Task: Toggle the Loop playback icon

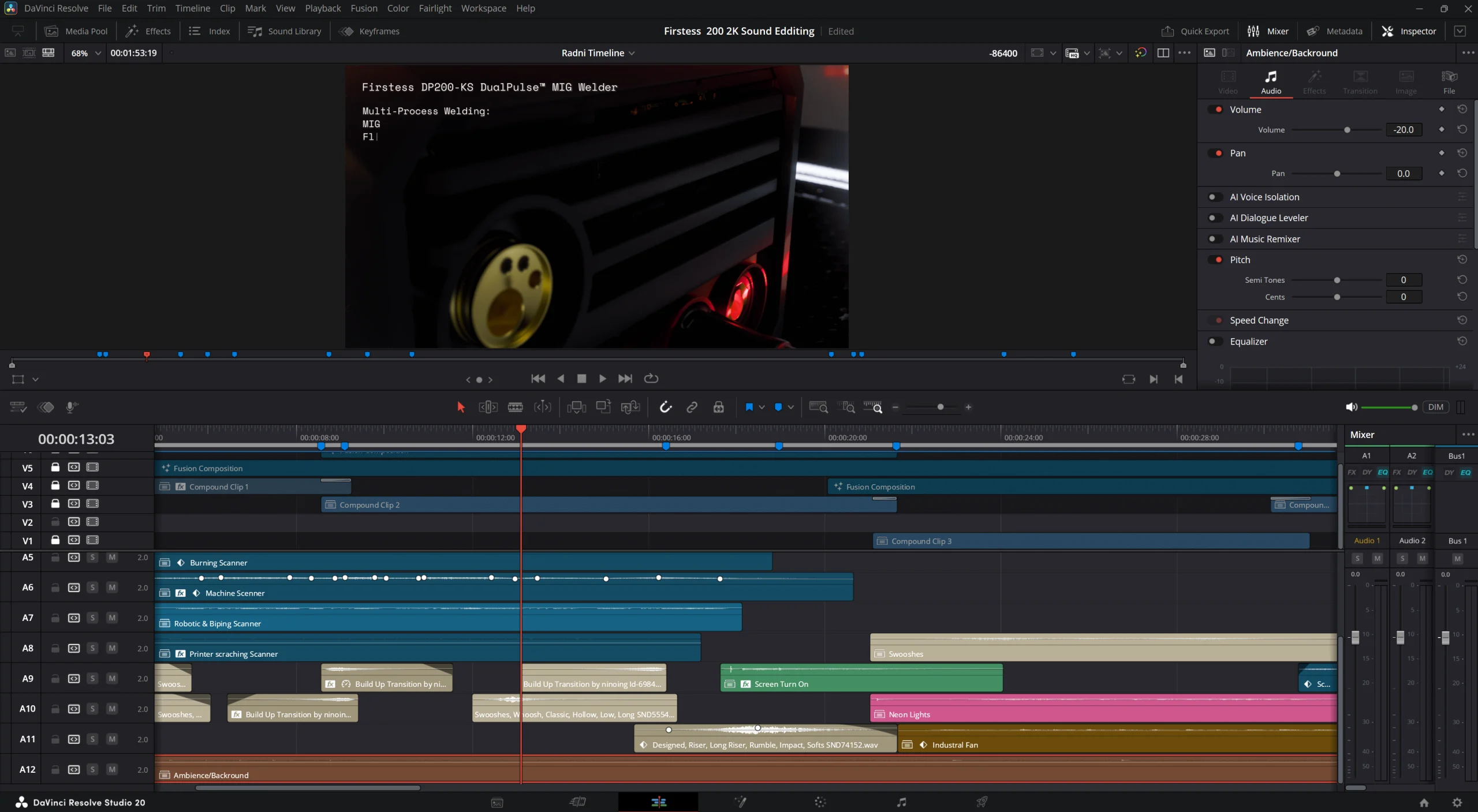Action: (x=651, y=379)
